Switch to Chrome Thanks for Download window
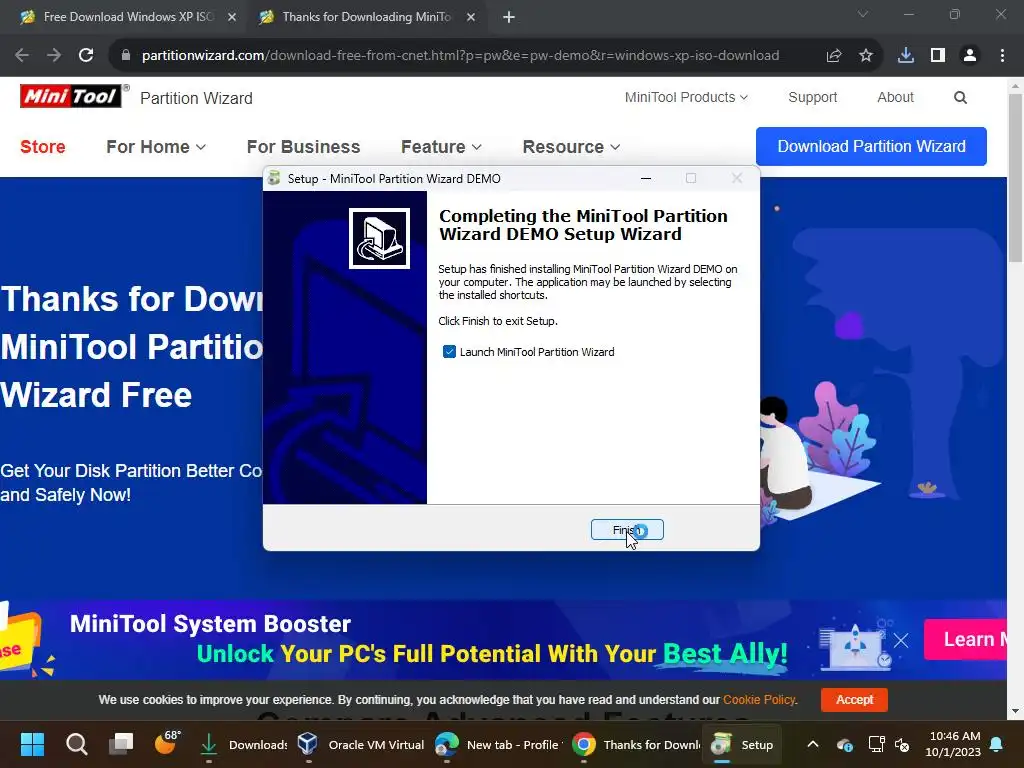Image resolution: width=1024 pixels, height=768 pixels. pos(635,744)
